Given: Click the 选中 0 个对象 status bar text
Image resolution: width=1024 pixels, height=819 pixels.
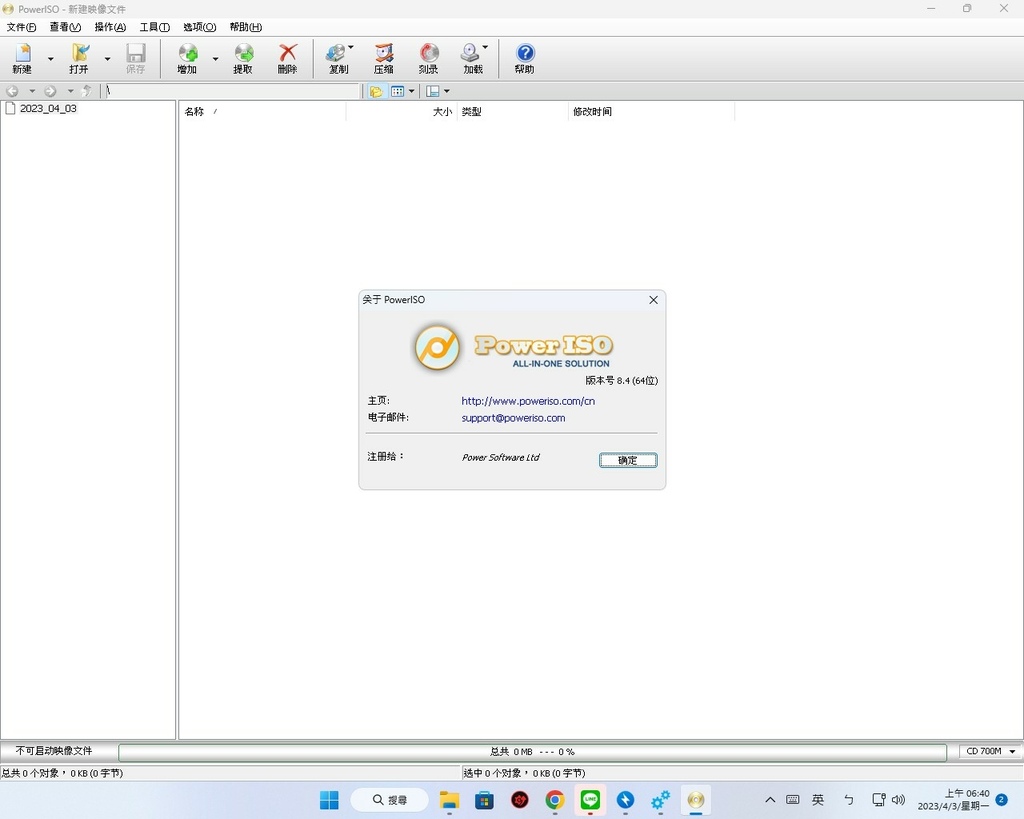Looking at the screenshot, I should 524,773.
